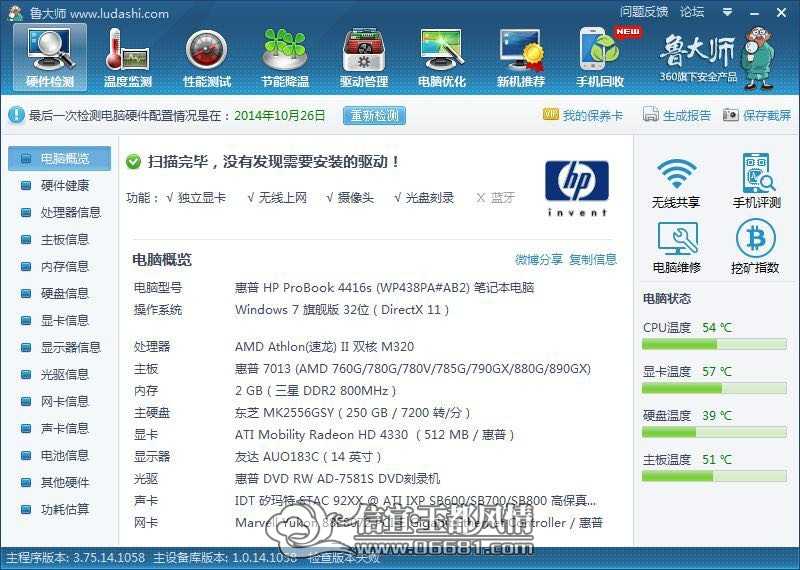Click the 惠普 HP ProBook 4416s model text

tap(384, 288)
